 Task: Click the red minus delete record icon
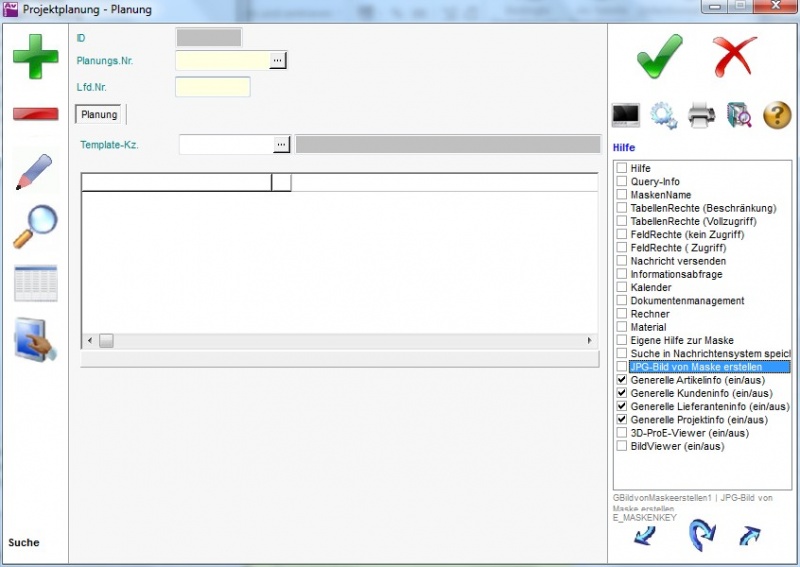[35, 113]
